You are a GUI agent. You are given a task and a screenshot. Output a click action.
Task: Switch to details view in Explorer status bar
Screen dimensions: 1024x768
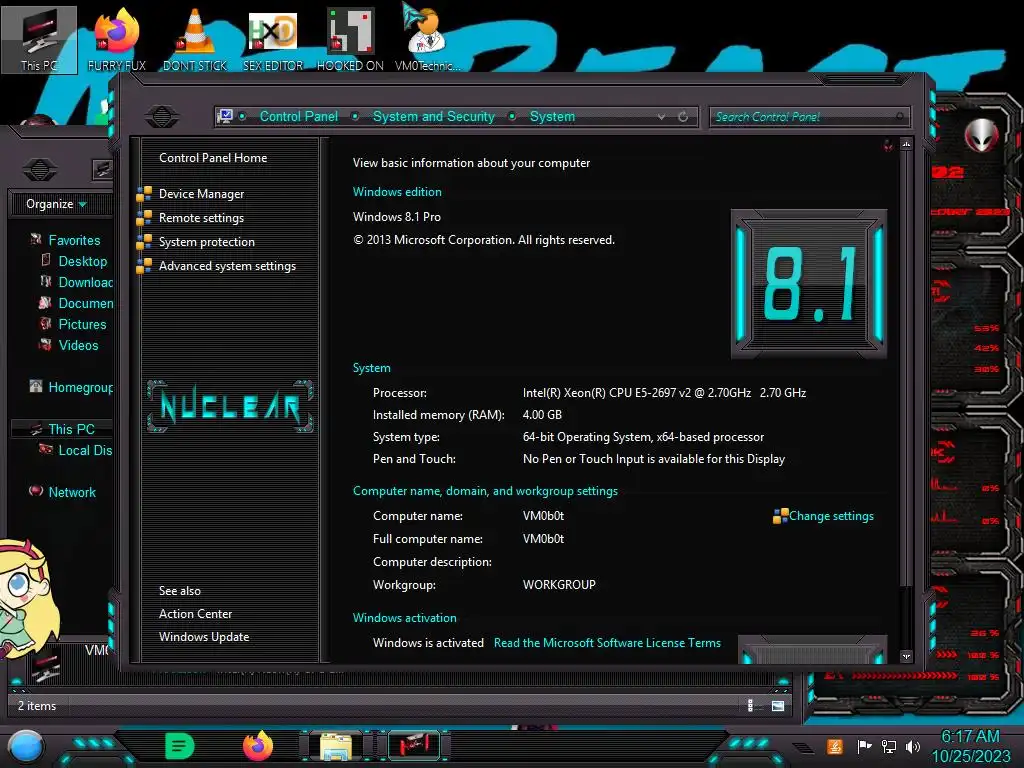(x=750, y=705)
